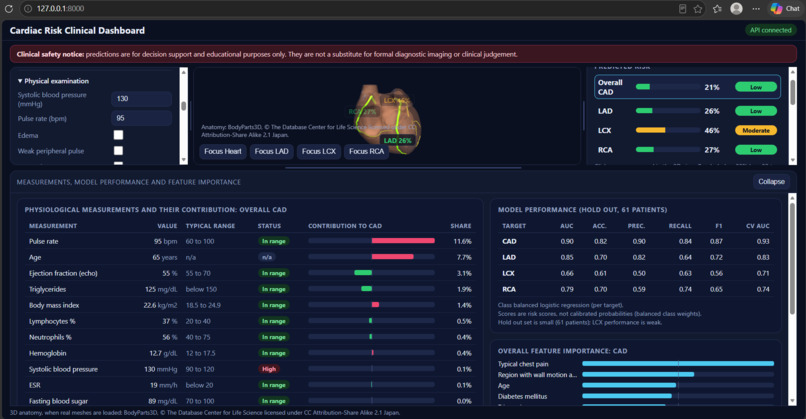Click the Triglycerides measurement row
This screenshot has width=806, height=419.
coord(250,289)
